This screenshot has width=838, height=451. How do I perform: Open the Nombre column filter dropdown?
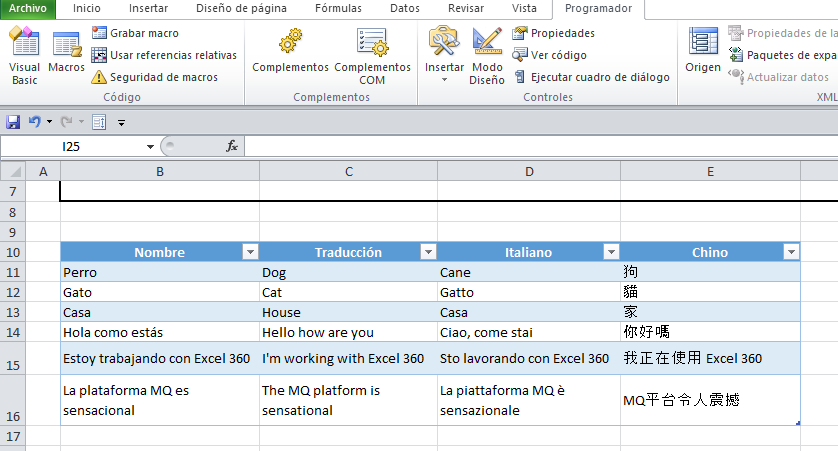click(250, 253)
